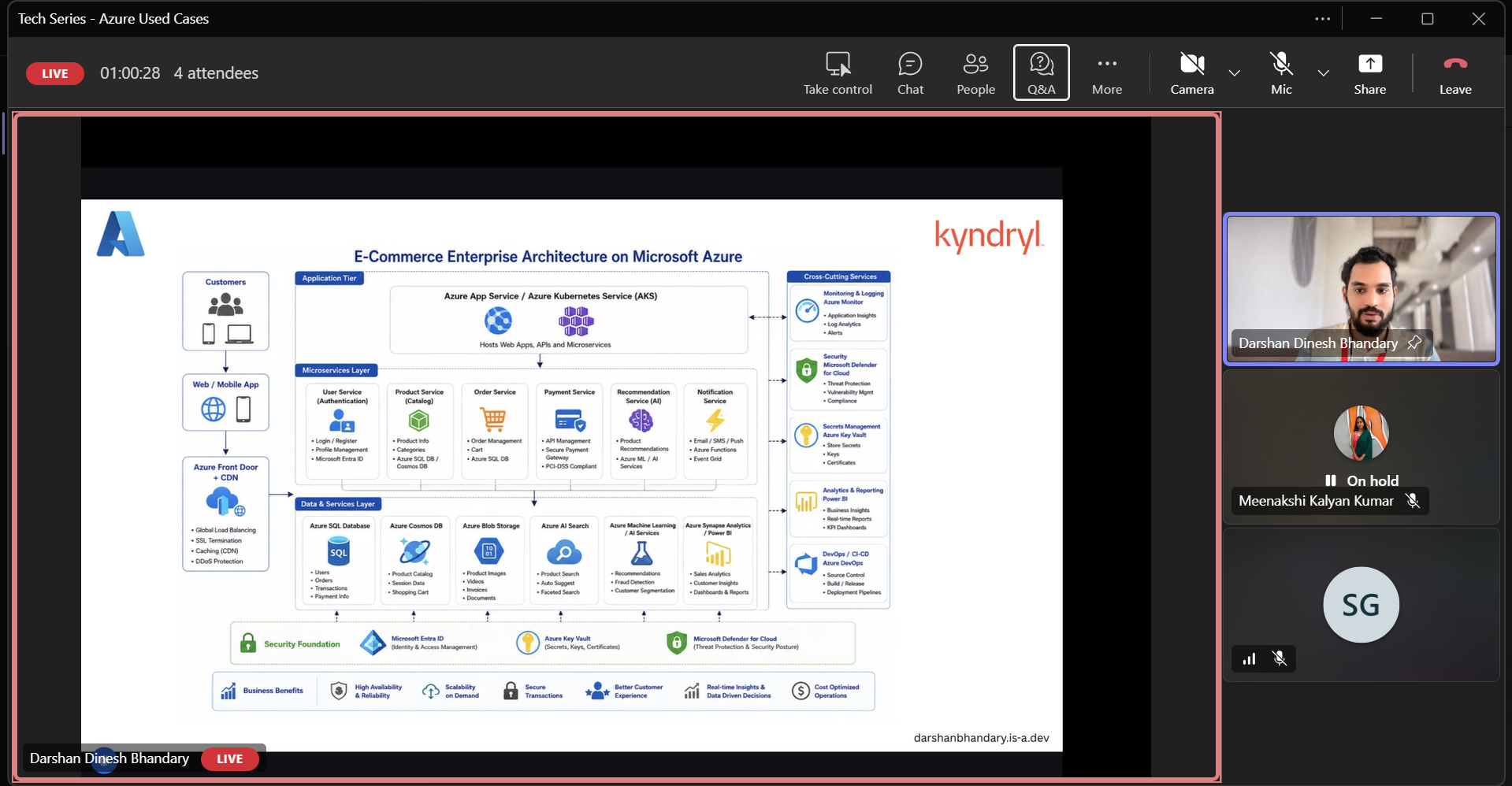Open the Chat panel

[x=910, y=73]
